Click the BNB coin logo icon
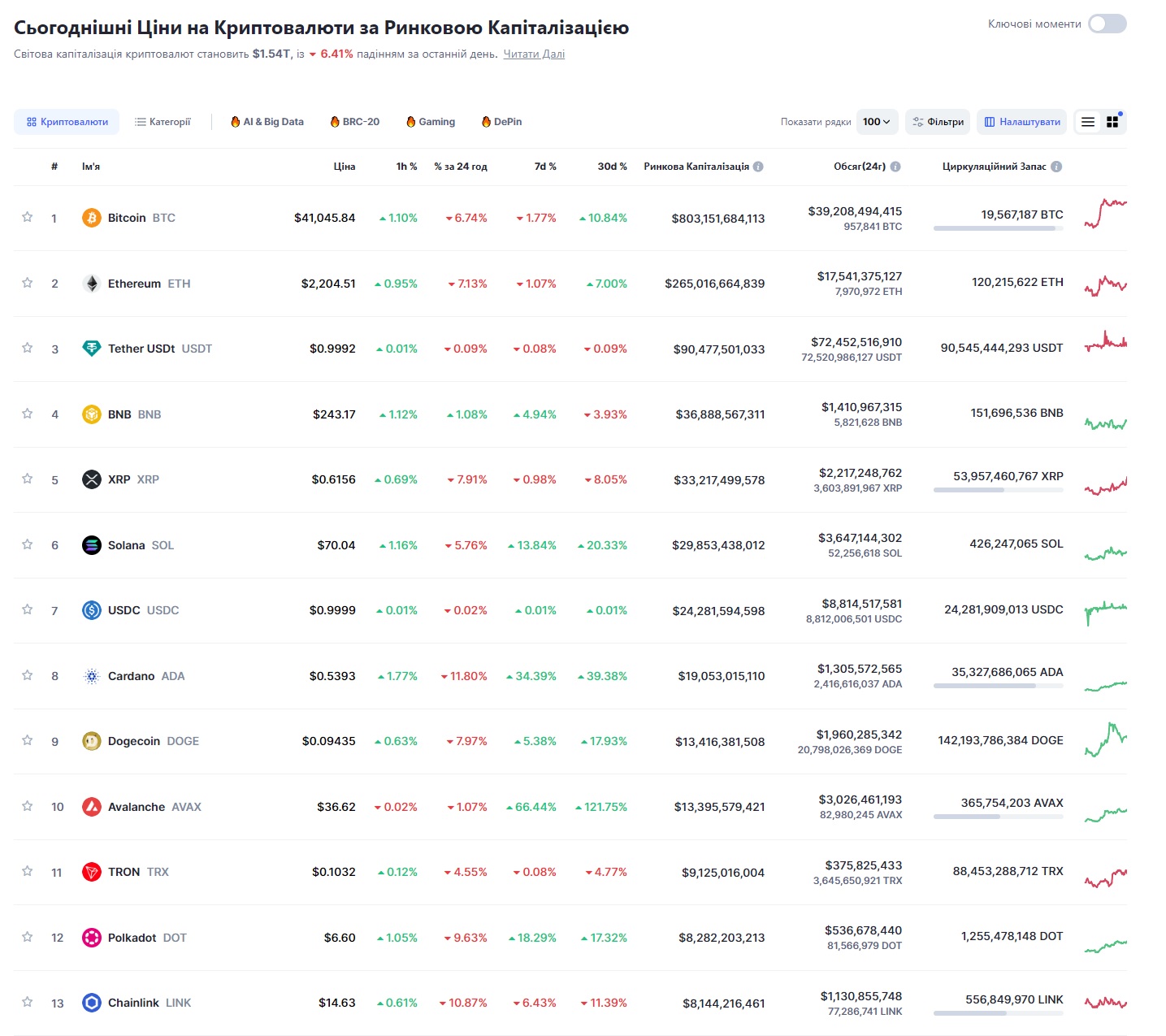 click(92, 414)
